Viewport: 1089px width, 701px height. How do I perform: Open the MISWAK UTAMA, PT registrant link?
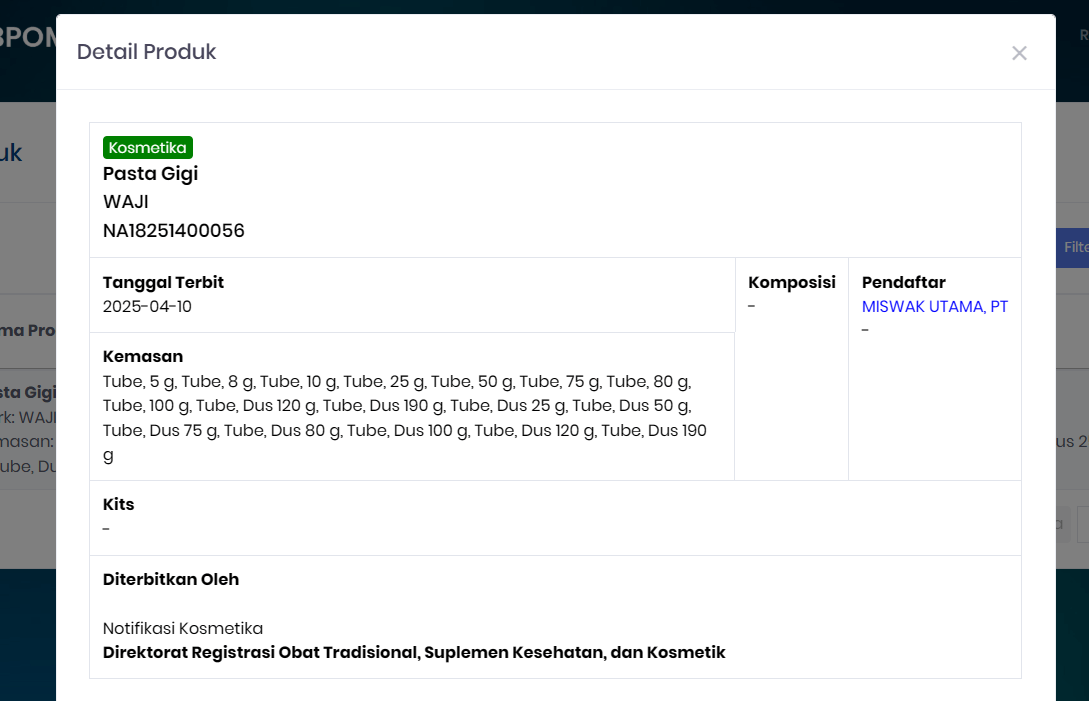coord(934,306)
